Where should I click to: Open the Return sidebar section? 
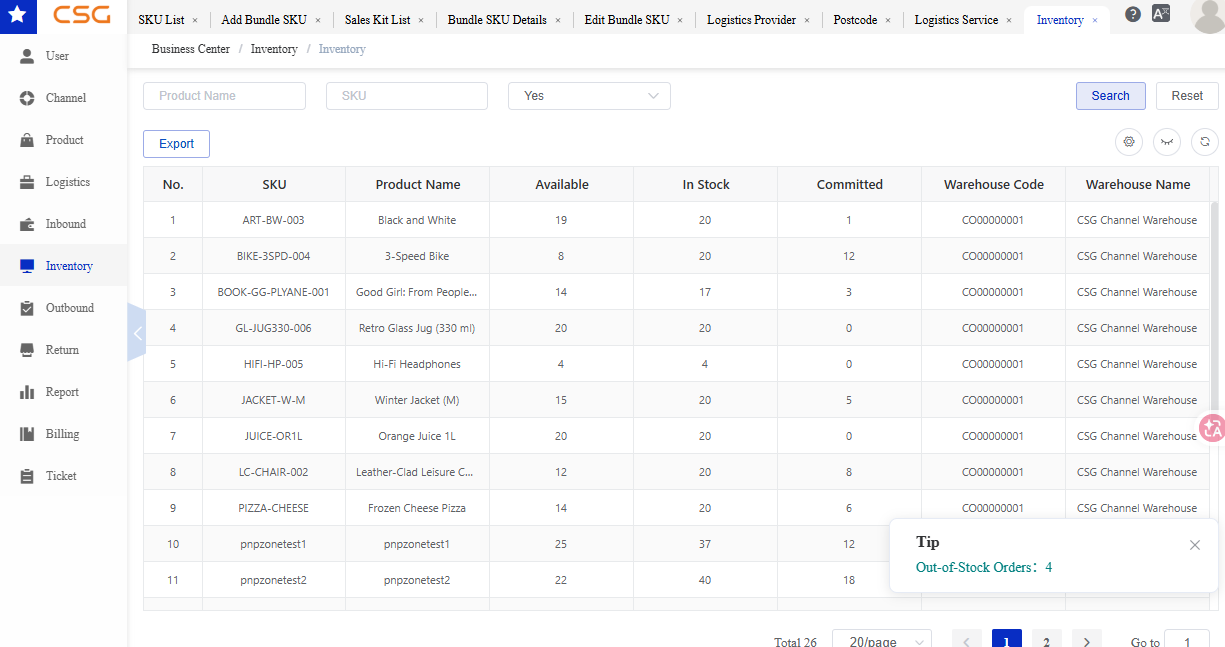[63, 350]
